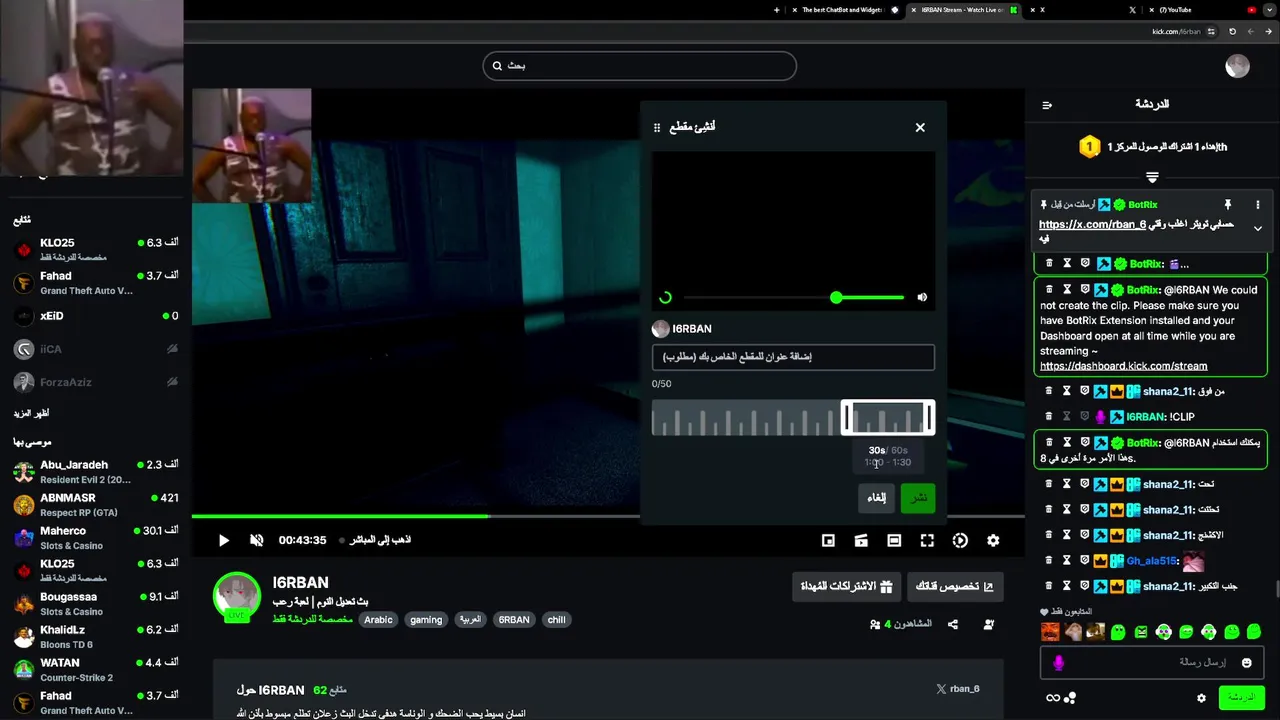Open the user-add icon beside share

[989, 624]
